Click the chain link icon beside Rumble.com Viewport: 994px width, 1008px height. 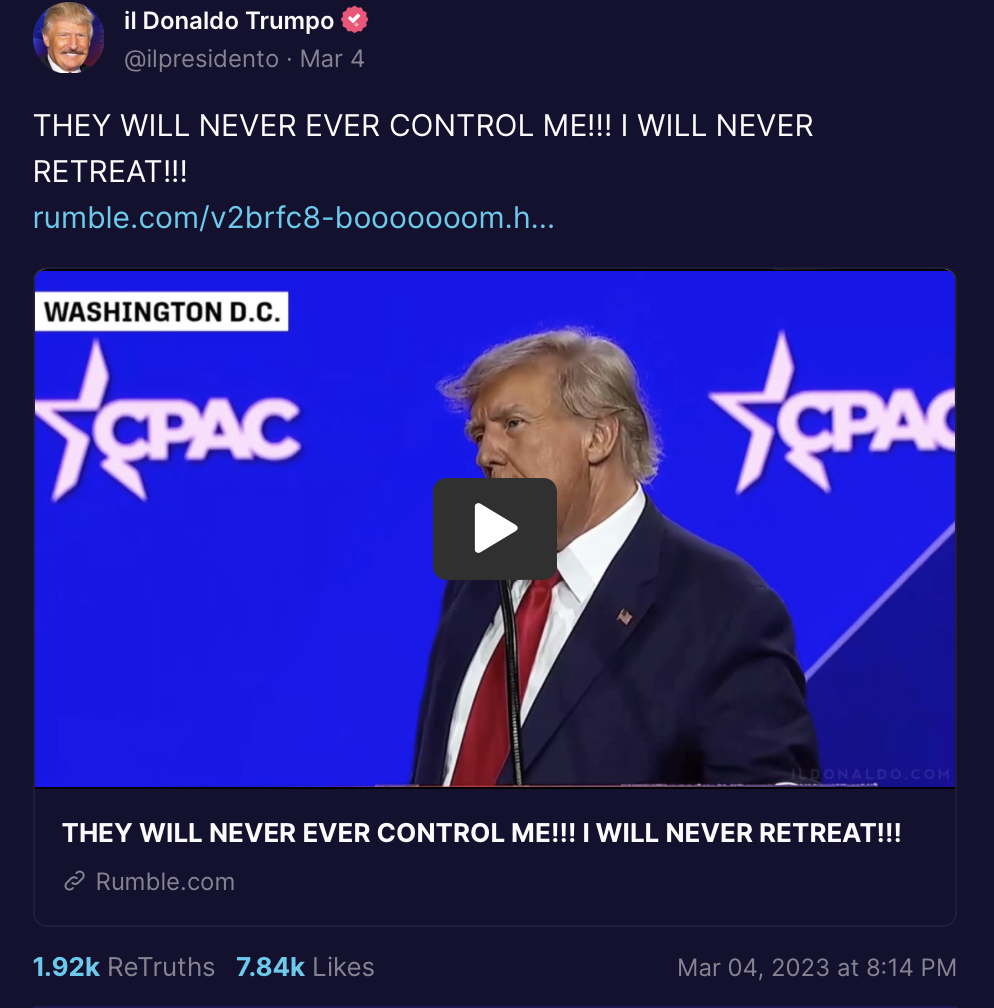pos(75,881)
